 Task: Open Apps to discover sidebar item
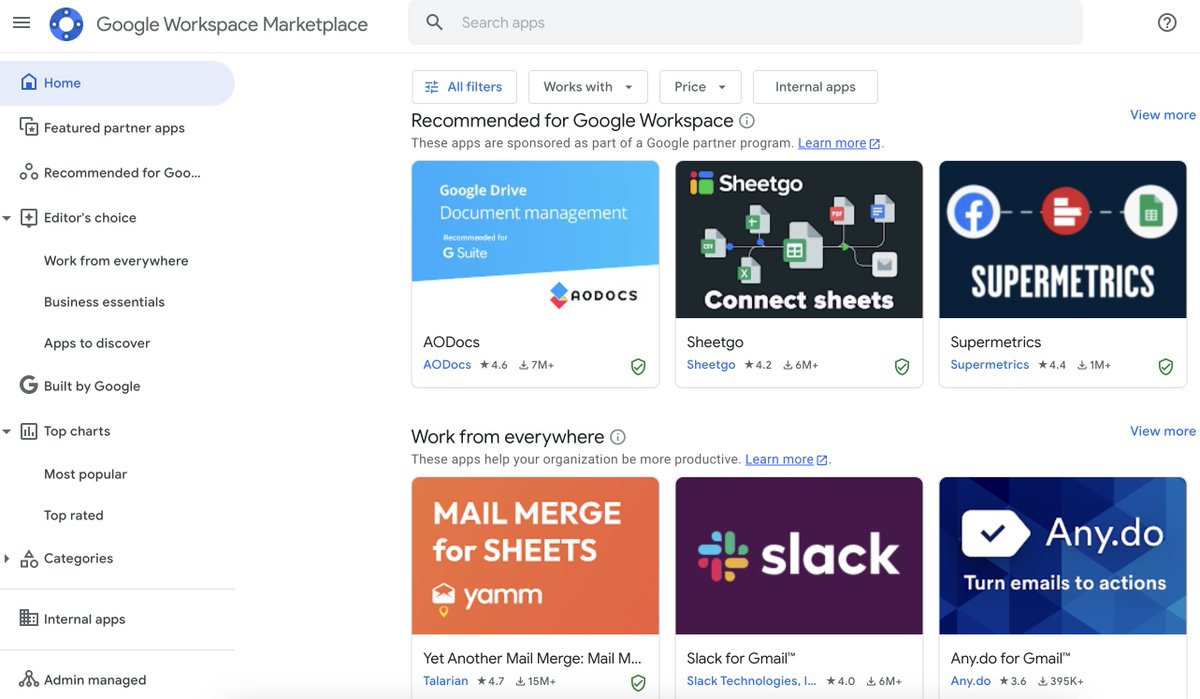click(97, 343)
